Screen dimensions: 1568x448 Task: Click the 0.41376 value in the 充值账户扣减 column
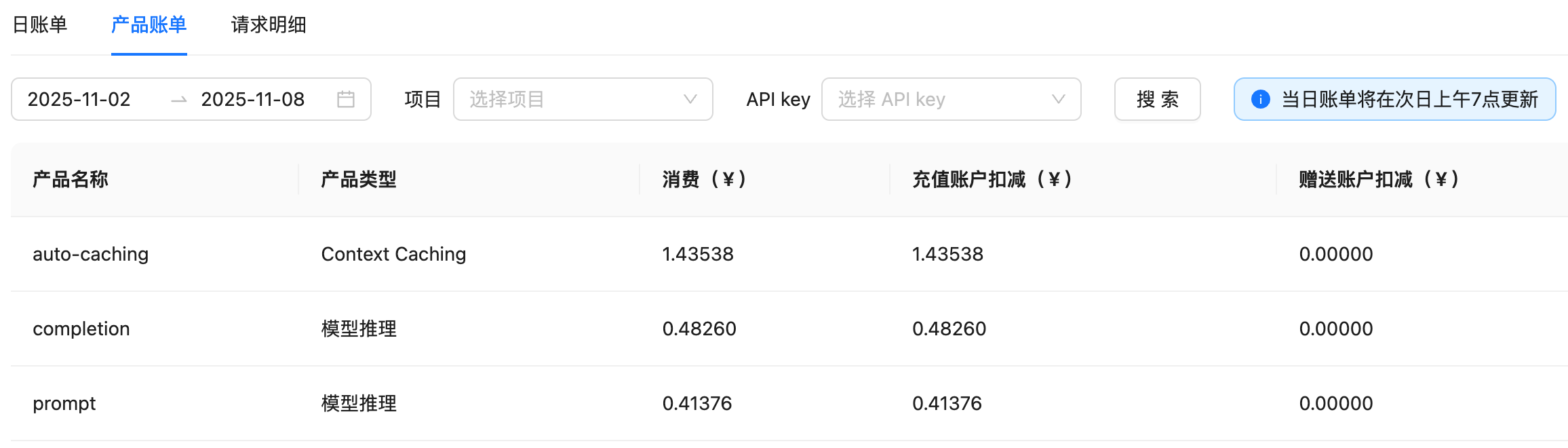(x=947, y=403)
